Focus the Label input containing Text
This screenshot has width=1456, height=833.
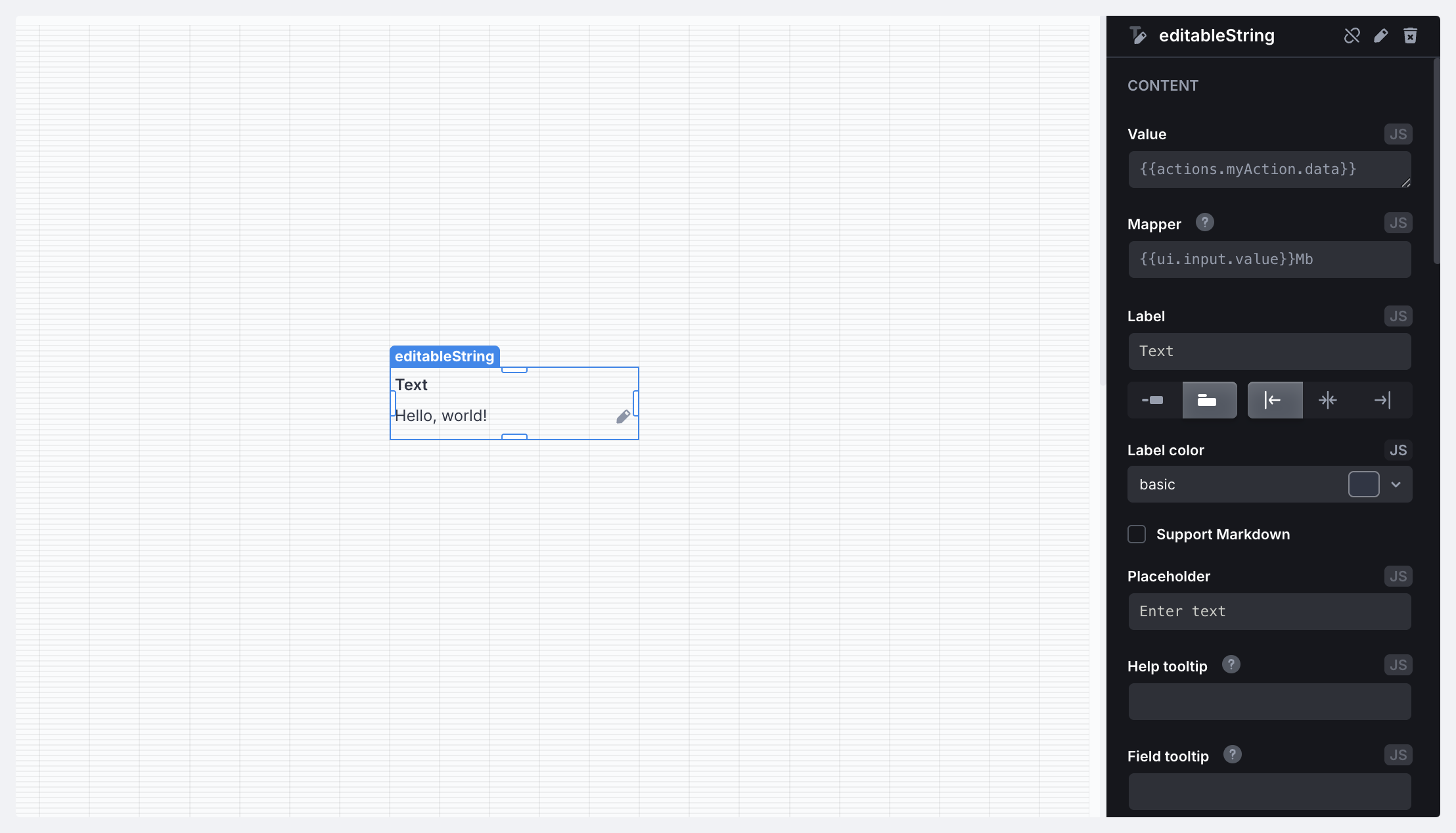point(1269,351)
